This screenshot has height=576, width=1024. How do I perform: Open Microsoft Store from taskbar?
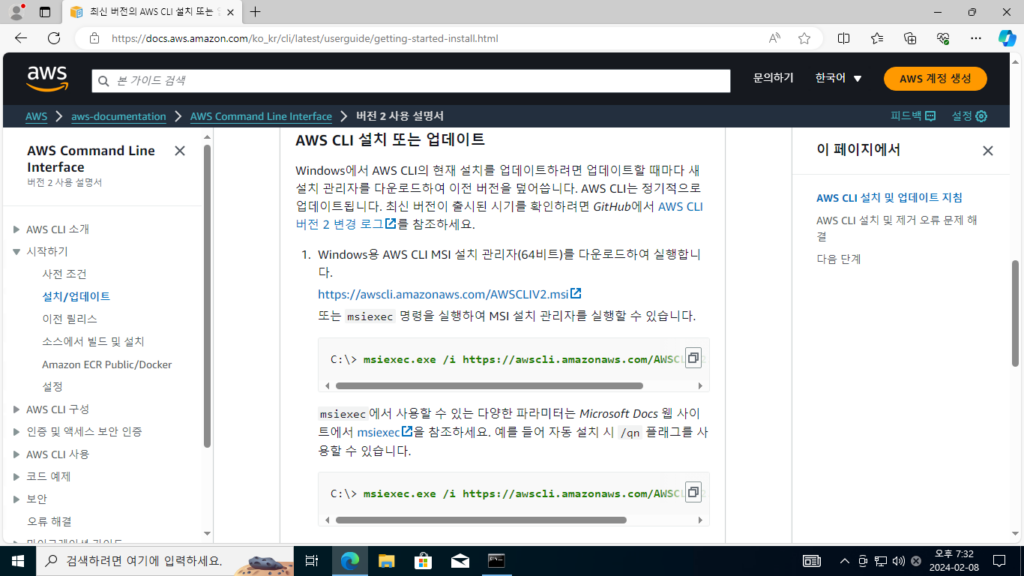pyautogui.click(x=423, y=561)
